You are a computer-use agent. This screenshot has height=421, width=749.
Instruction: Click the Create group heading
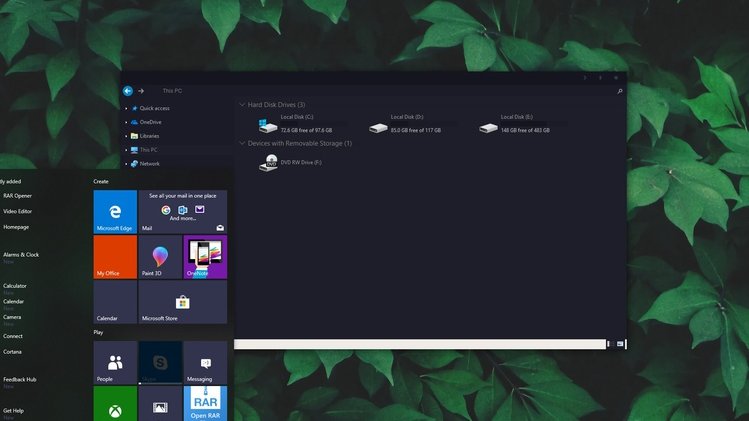click(x=101, y=182)
